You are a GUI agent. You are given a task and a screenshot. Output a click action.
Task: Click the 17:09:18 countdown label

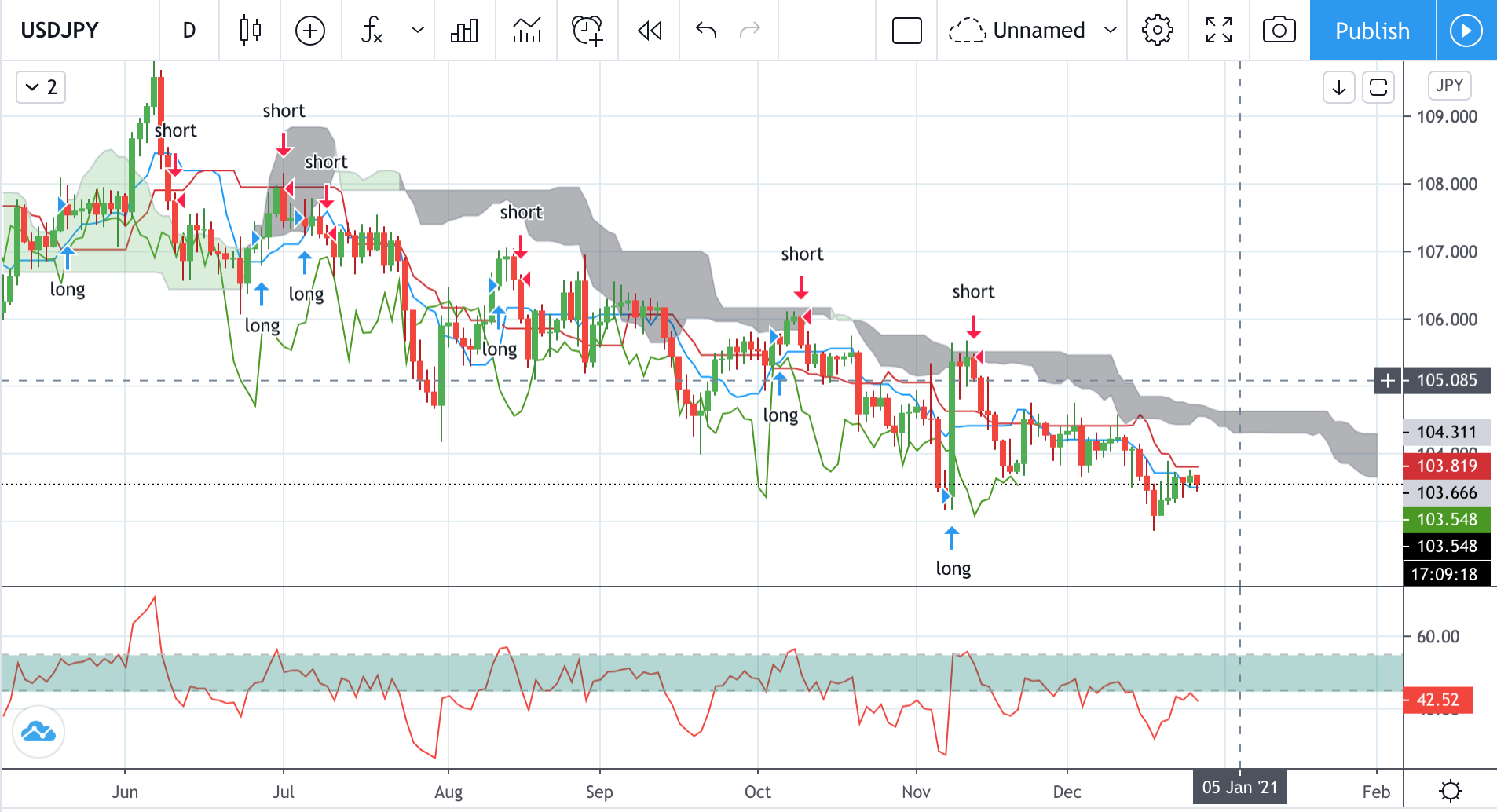[1447, 574]
